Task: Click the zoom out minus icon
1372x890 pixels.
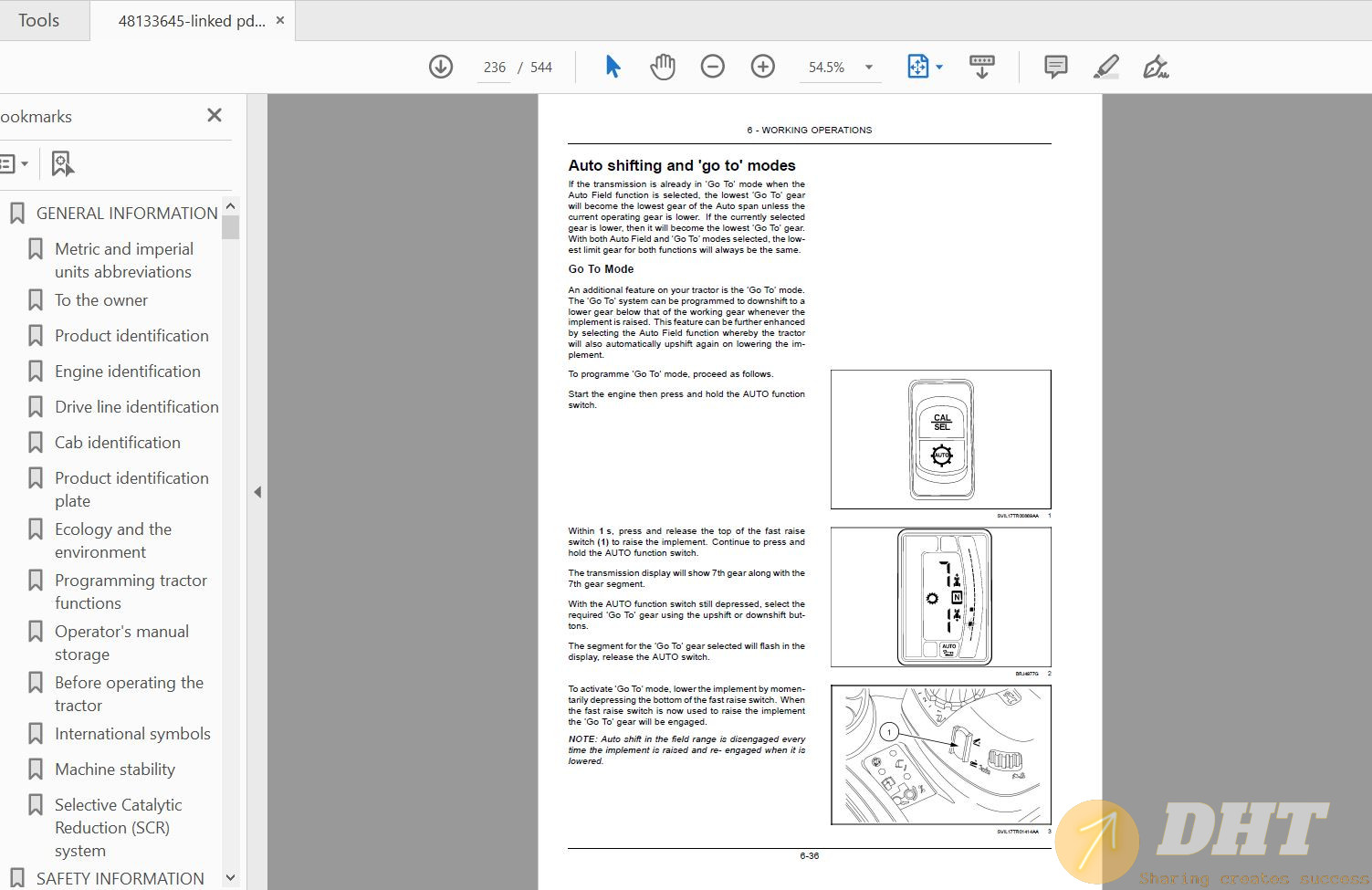Action: pos(713,67)
